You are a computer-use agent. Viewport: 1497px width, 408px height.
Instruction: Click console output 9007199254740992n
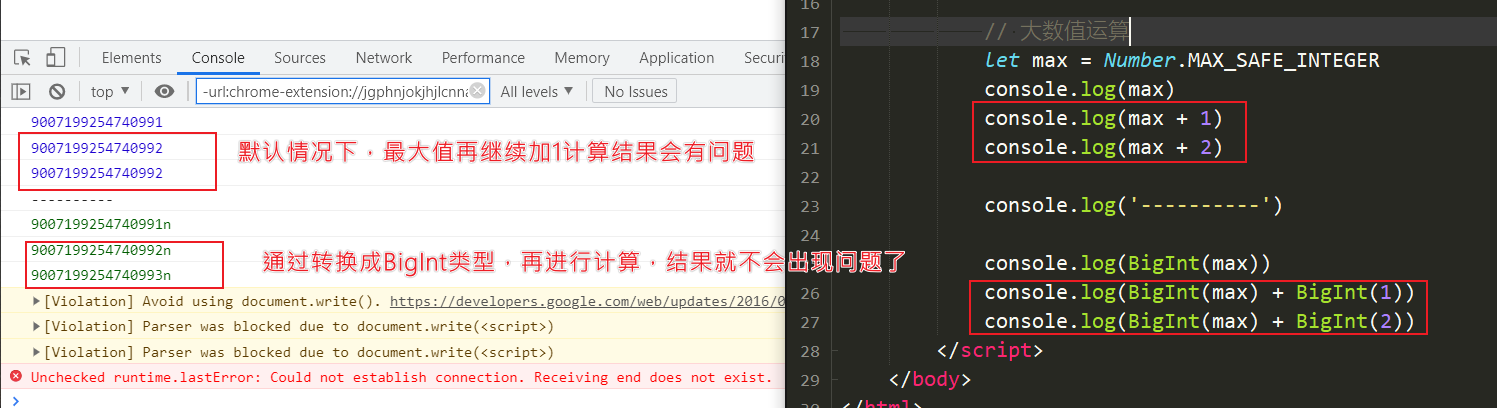pos(101,250)
